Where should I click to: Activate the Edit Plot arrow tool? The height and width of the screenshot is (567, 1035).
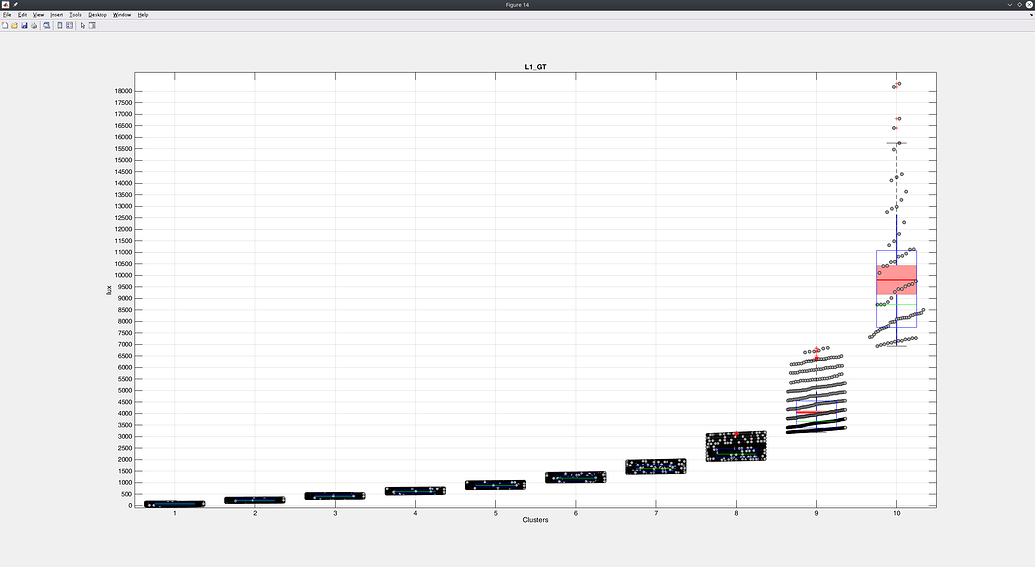[x=83, y=25]
